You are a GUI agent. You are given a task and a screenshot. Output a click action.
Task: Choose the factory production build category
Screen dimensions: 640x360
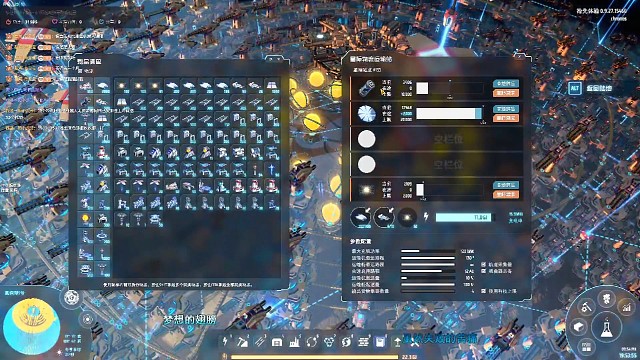point(294,342)
